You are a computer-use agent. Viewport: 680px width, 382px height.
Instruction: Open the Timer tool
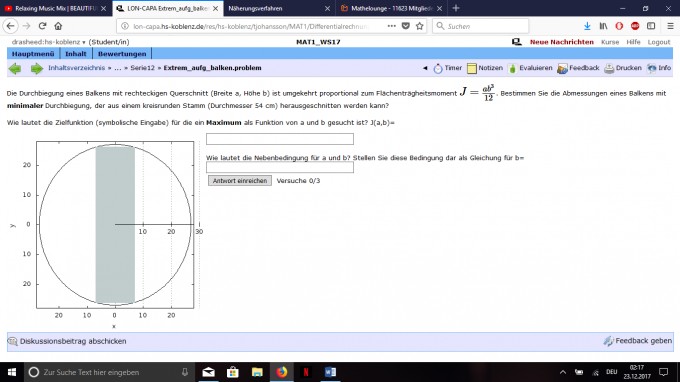click(x=448, y=68)
